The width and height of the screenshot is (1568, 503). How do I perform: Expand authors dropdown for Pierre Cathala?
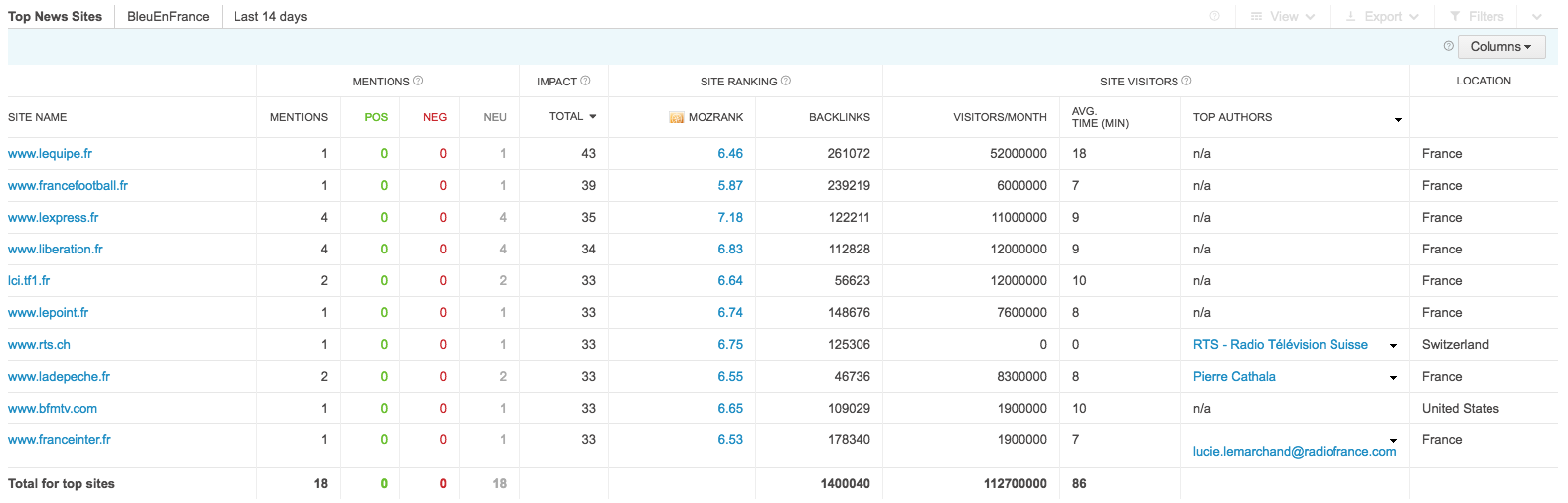pyautogui.click(x=1393, y=378)
